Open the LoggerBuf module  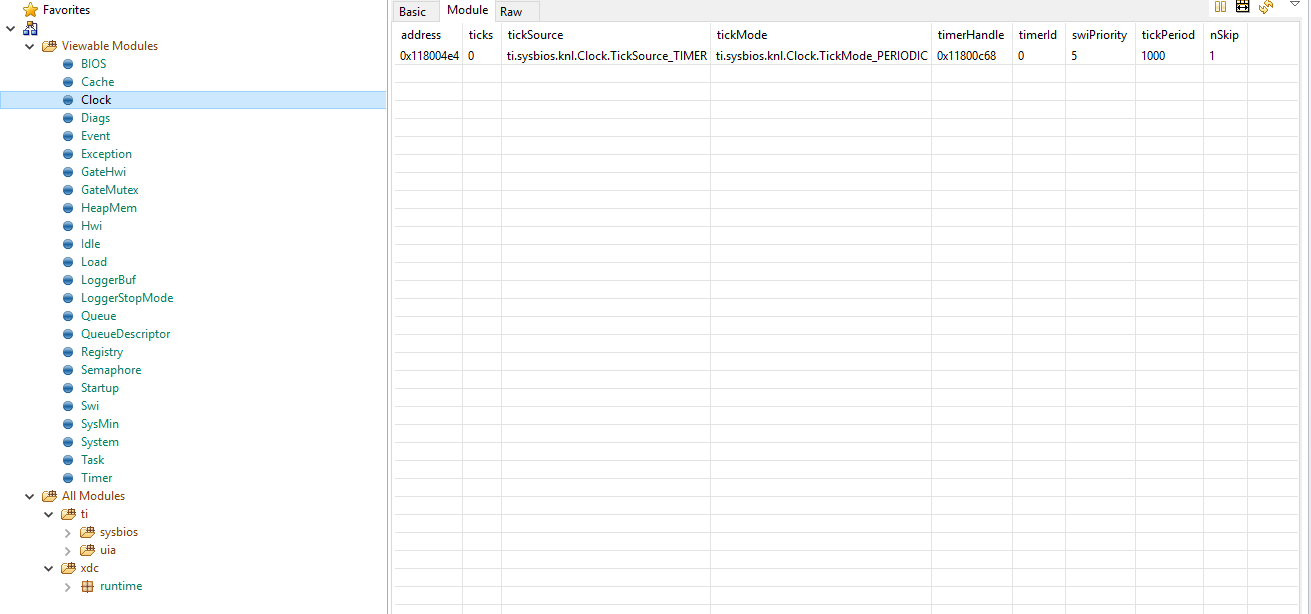(108, 280)
